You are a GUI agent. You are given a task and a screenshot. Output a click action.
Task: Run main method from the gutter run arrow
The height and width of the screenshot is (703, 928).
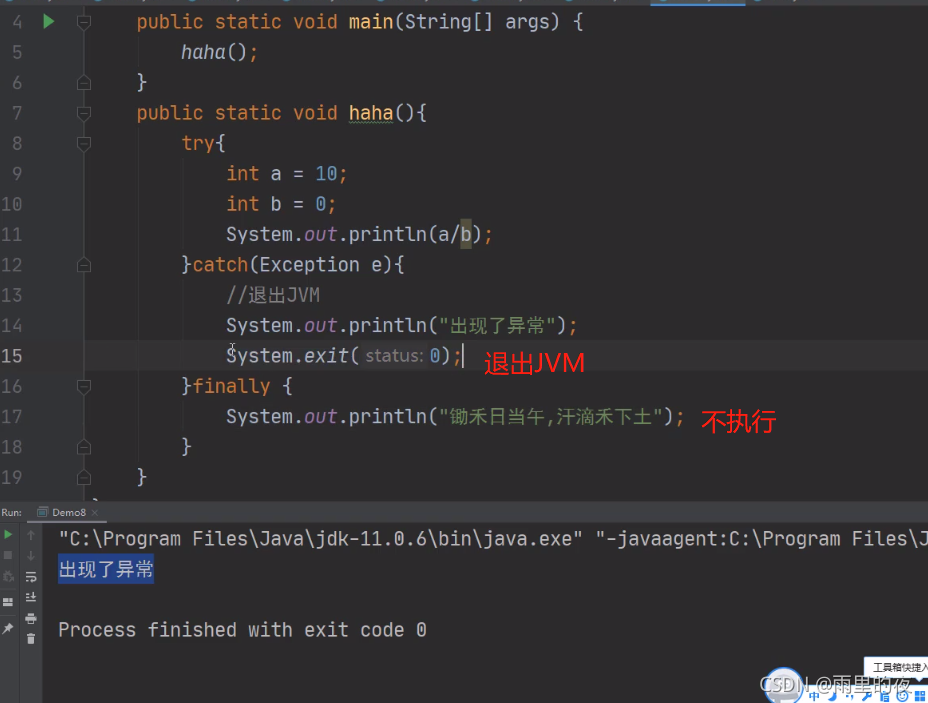point(48,21)
